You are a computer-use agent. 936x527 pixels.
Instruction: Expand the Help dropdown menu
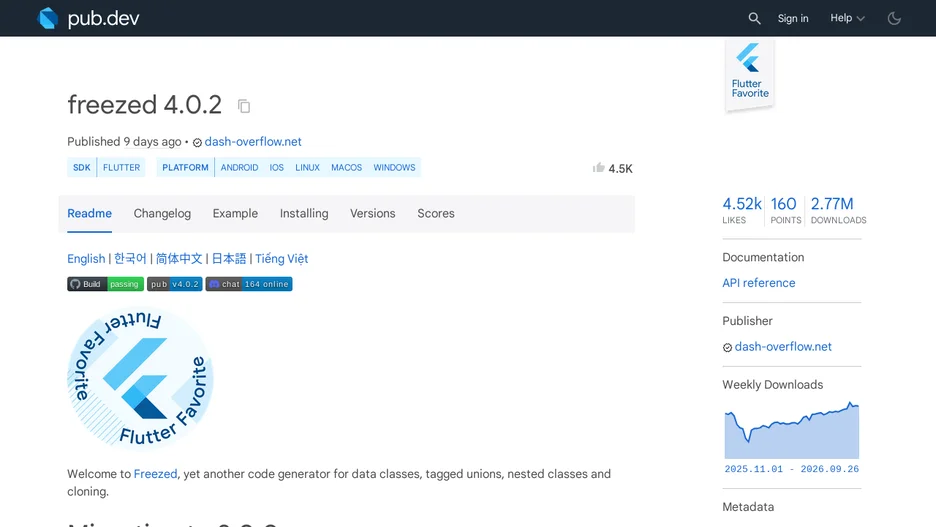tap(847, 18)
